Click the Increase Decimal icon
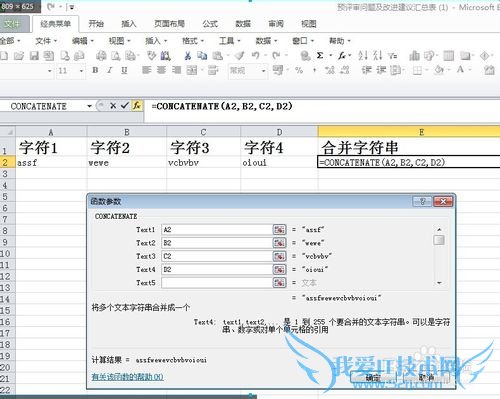 click(x=329, y=70)
